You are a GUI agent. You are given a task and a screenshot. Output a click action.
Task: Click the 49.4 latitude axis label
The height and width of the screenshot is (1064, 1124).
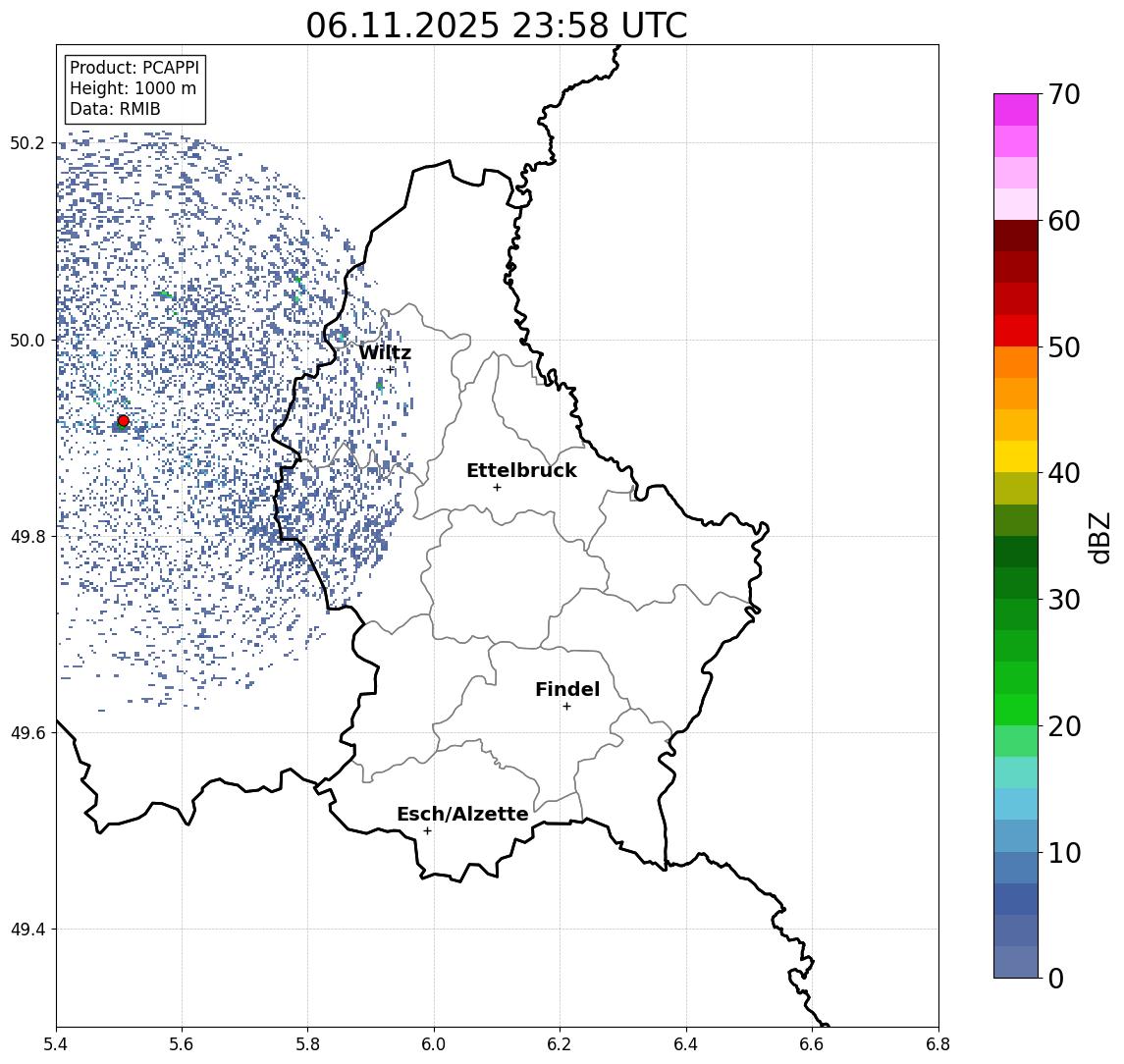[27, 930]
